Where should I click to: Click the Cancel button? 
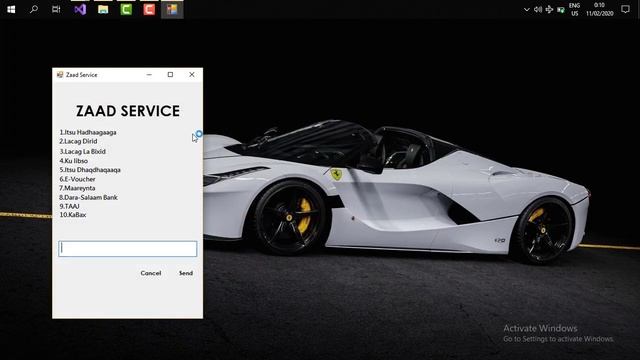pos(151,273)
